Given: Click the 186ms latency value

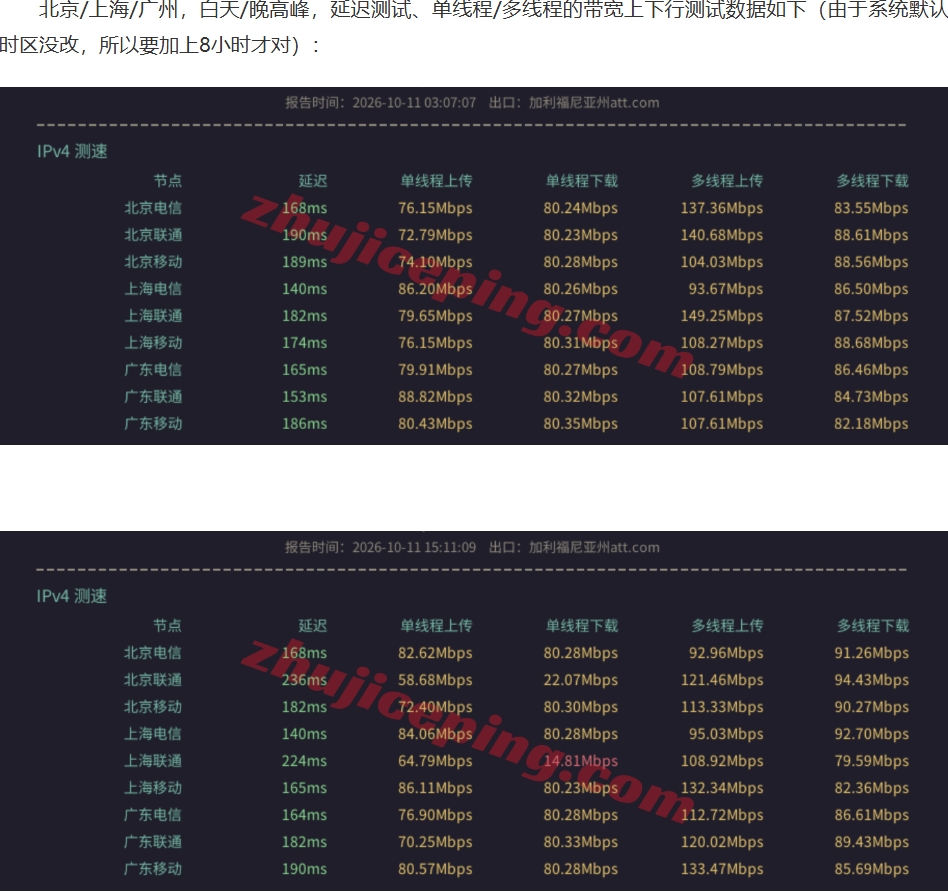Looking at the screenshot, I should [304, 424].
